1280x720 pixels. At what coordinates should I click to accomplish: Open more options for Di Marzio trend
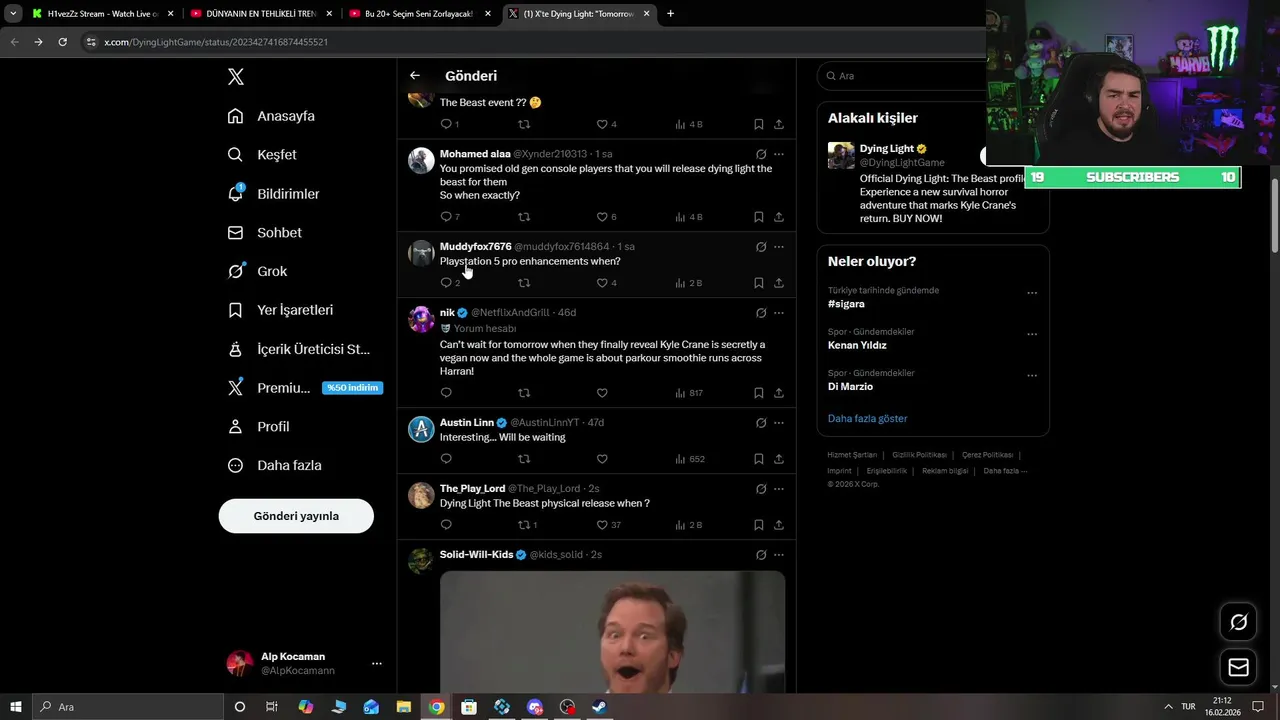point(1032,376)
